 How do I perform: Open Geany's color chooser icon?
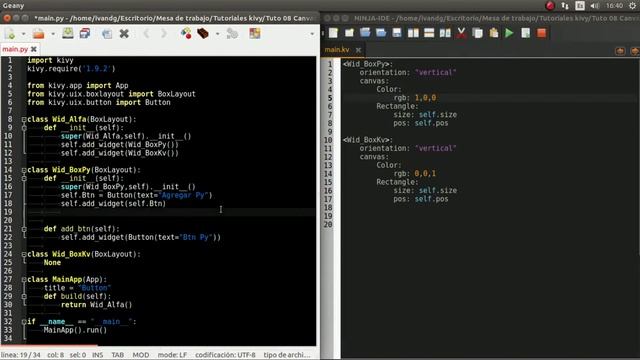coord(255,33)
